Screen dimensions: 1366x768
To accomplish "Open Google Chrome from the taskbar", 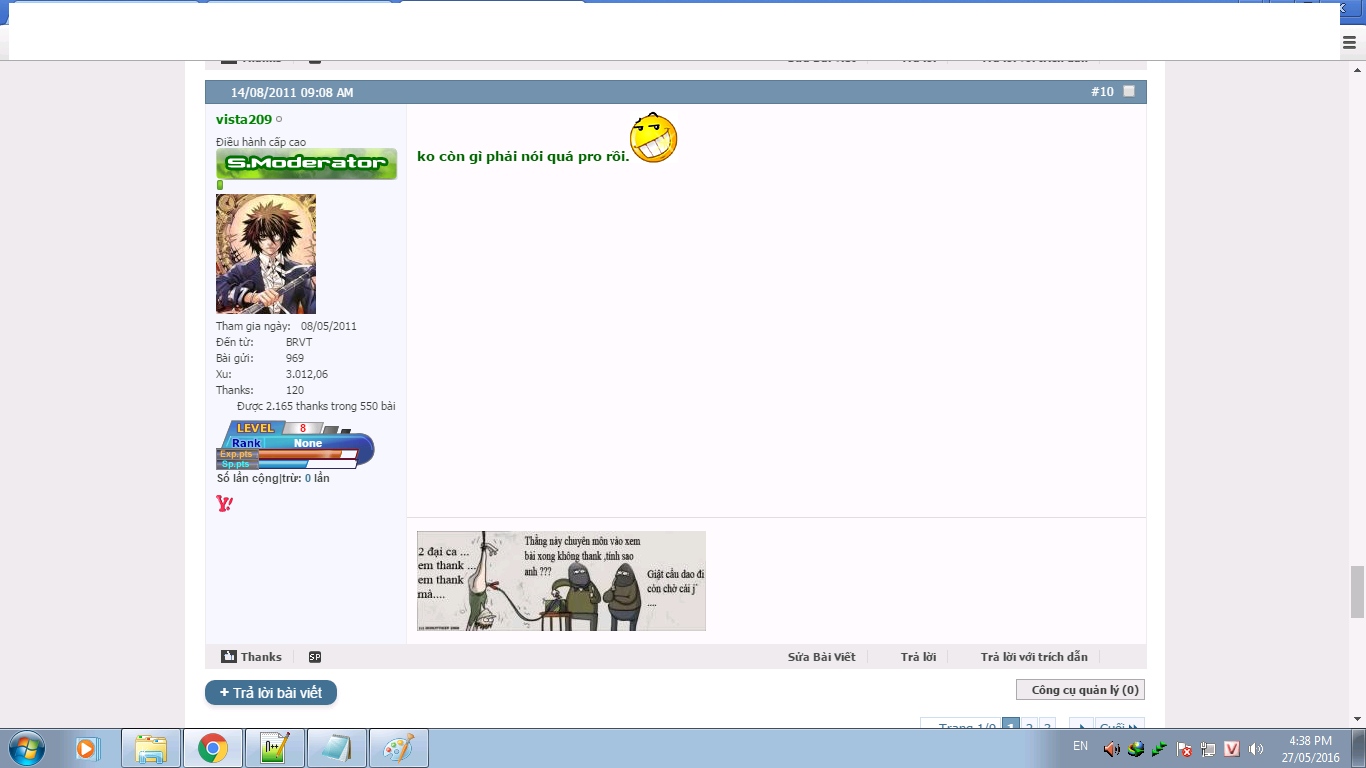I will (x=212, y=748).
